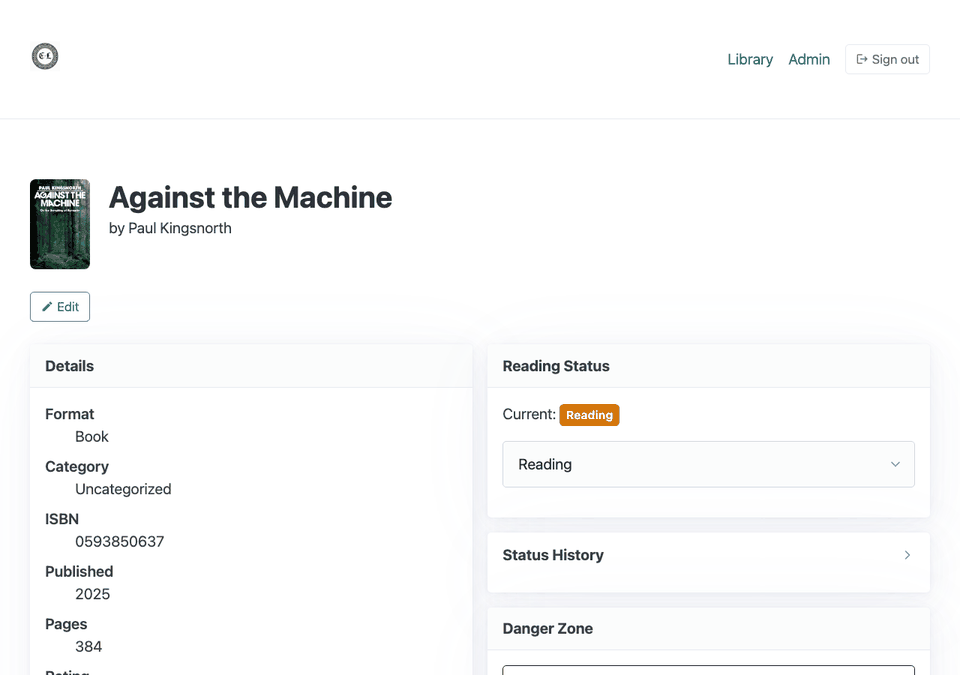The image size is (960, 675).
Task: Click the Status History chevron arrow
Action: (x=907, y=555)
